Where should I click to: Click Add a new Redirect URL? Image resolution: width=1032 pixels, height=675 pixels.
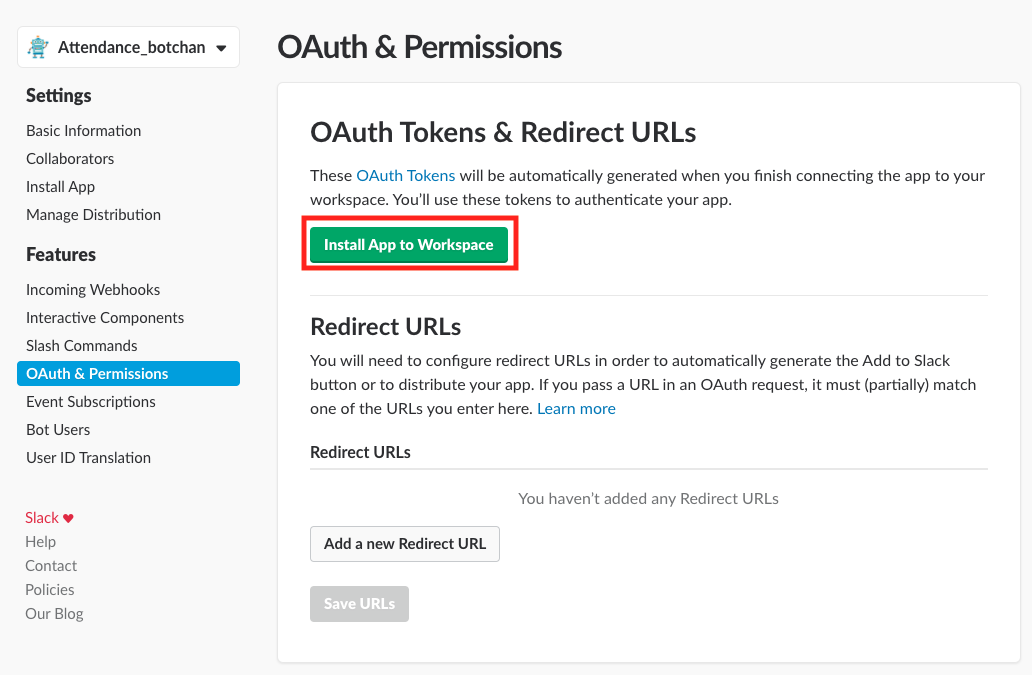(404, 544)
